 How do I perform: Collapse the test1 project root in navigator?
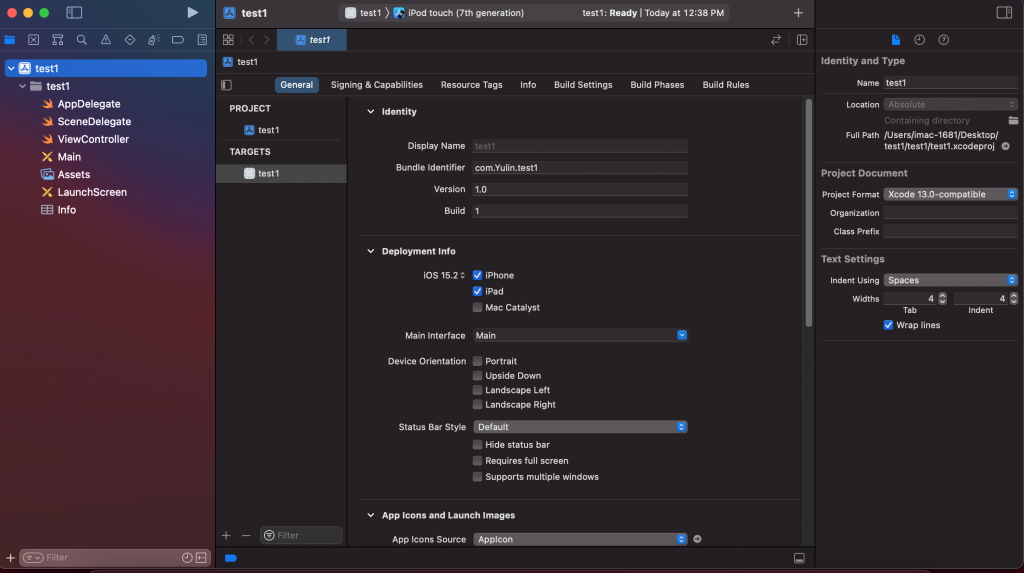(11, 68)
